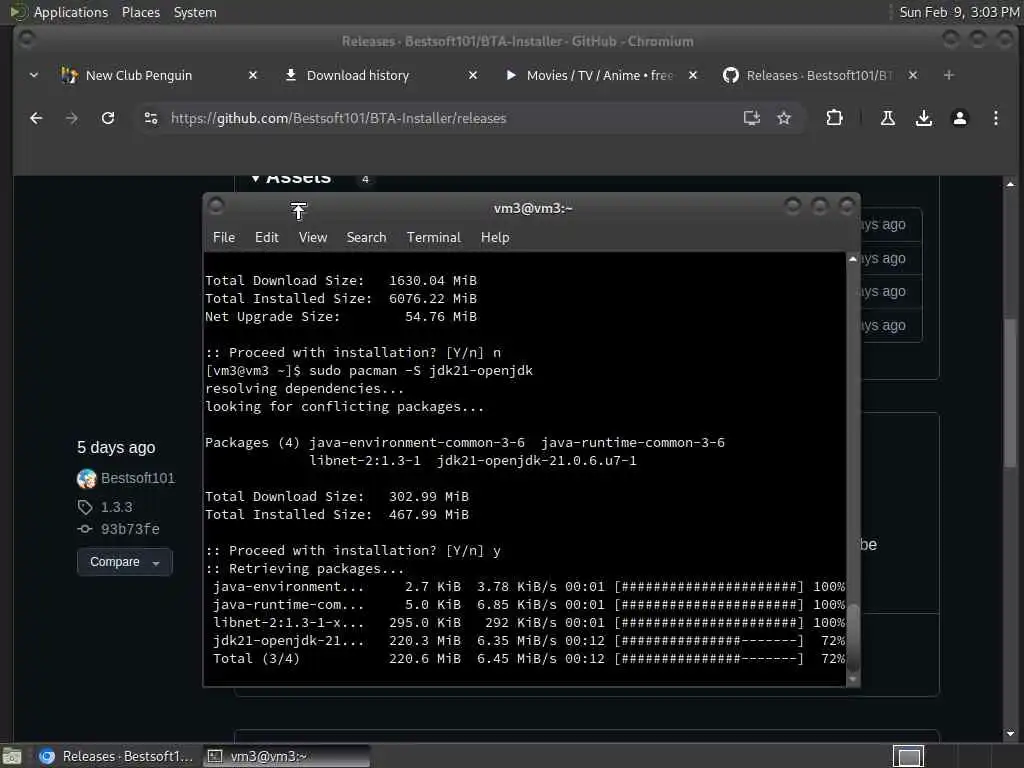Open the Extensions puzzle icon

834,118
